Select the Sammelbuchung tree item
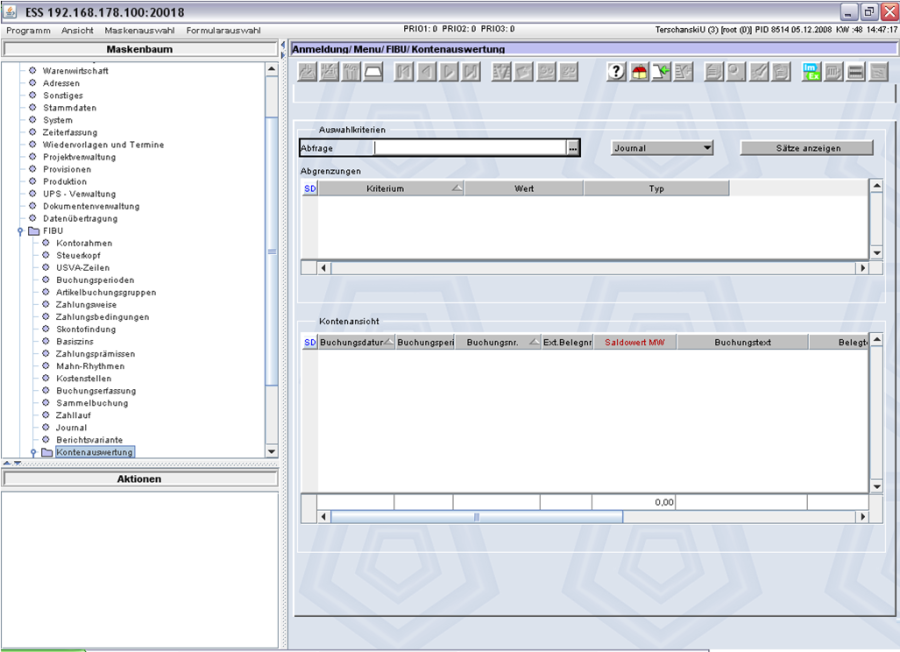The width and height of the screenshot is (900, 652). tap(92, 403)
